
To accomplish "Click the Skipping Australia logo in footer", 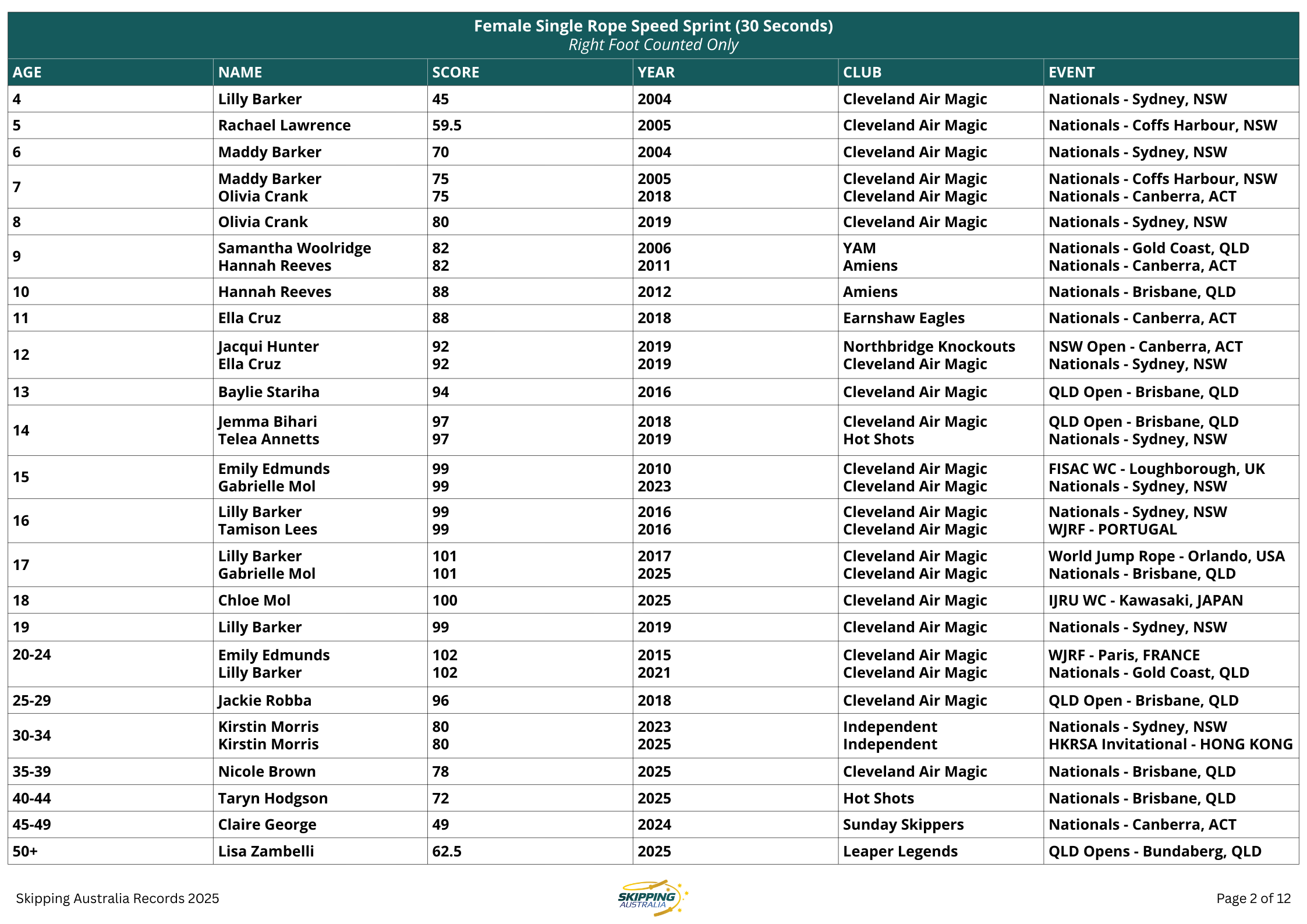I will pos(653,897).
